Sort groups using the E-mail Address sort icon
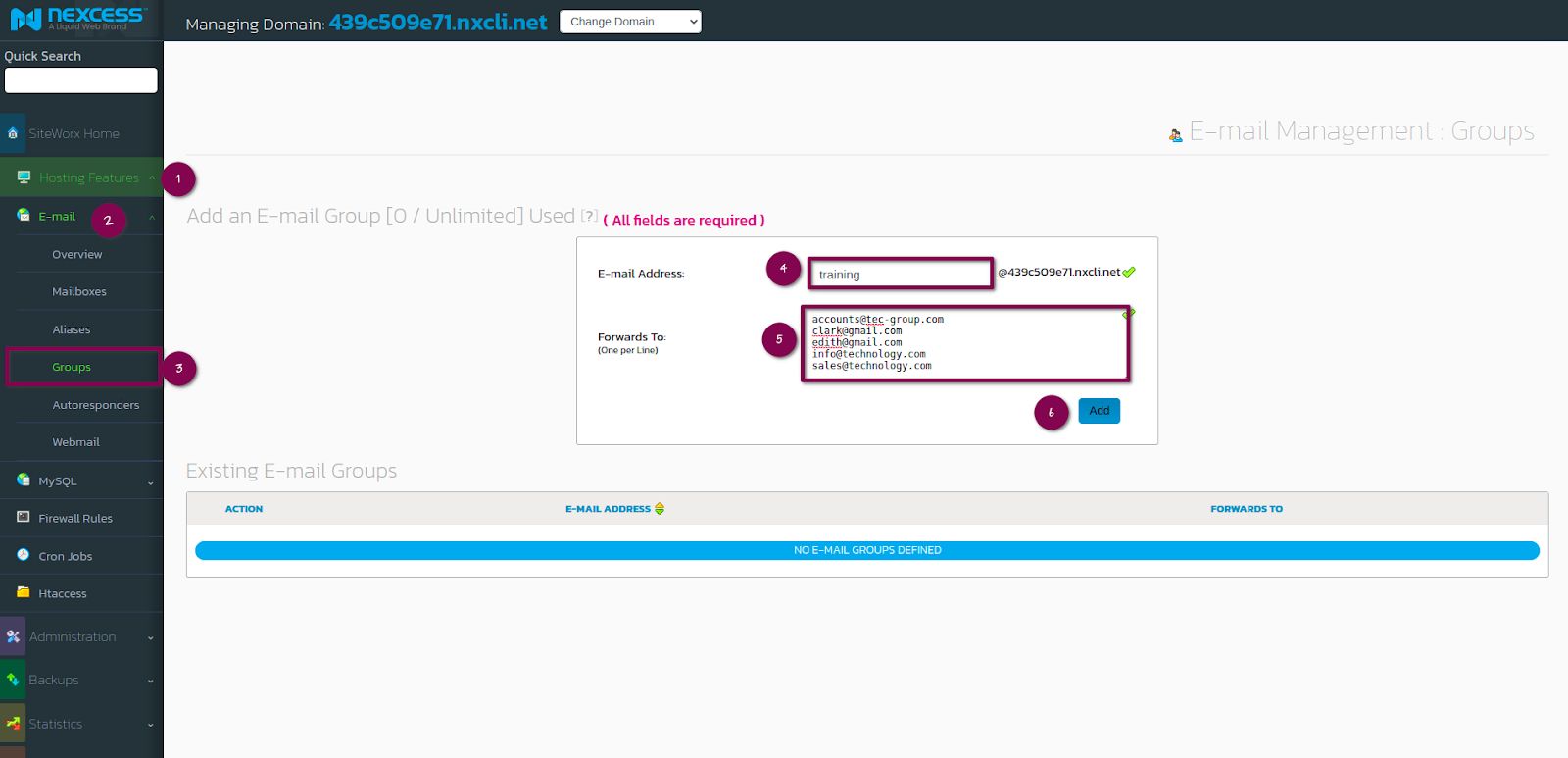 (660, 509)
